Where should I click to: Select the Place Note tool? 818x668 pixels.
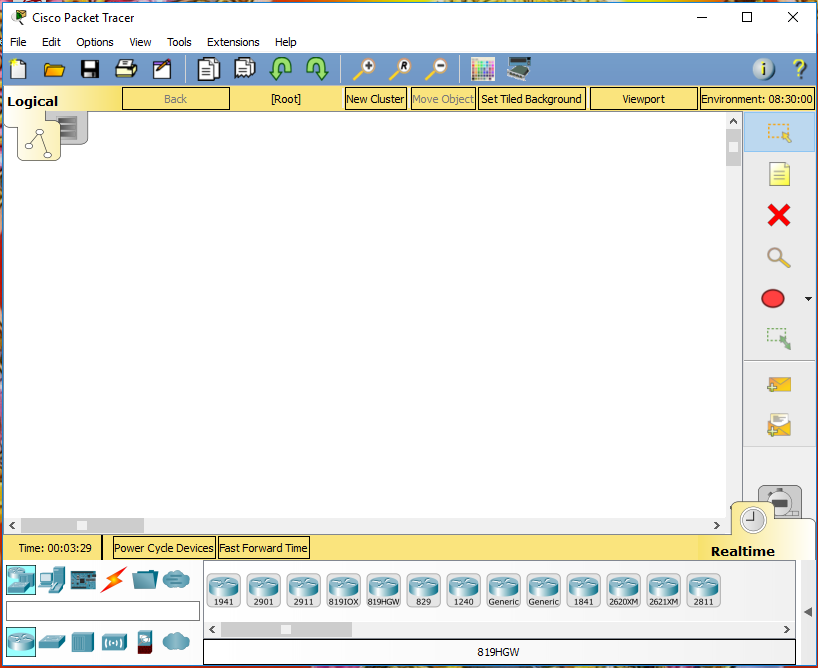coord(778,173)
